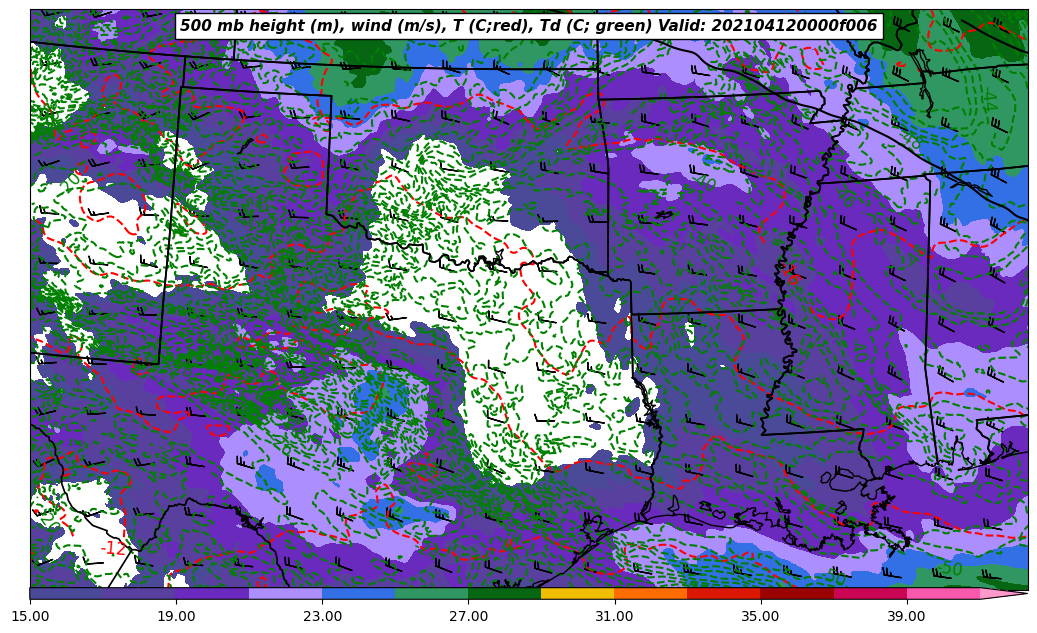The height and width of the screenshot is (633, 1037).
Task: Click the red -12 temperature contour label
Action: (112, 548)
